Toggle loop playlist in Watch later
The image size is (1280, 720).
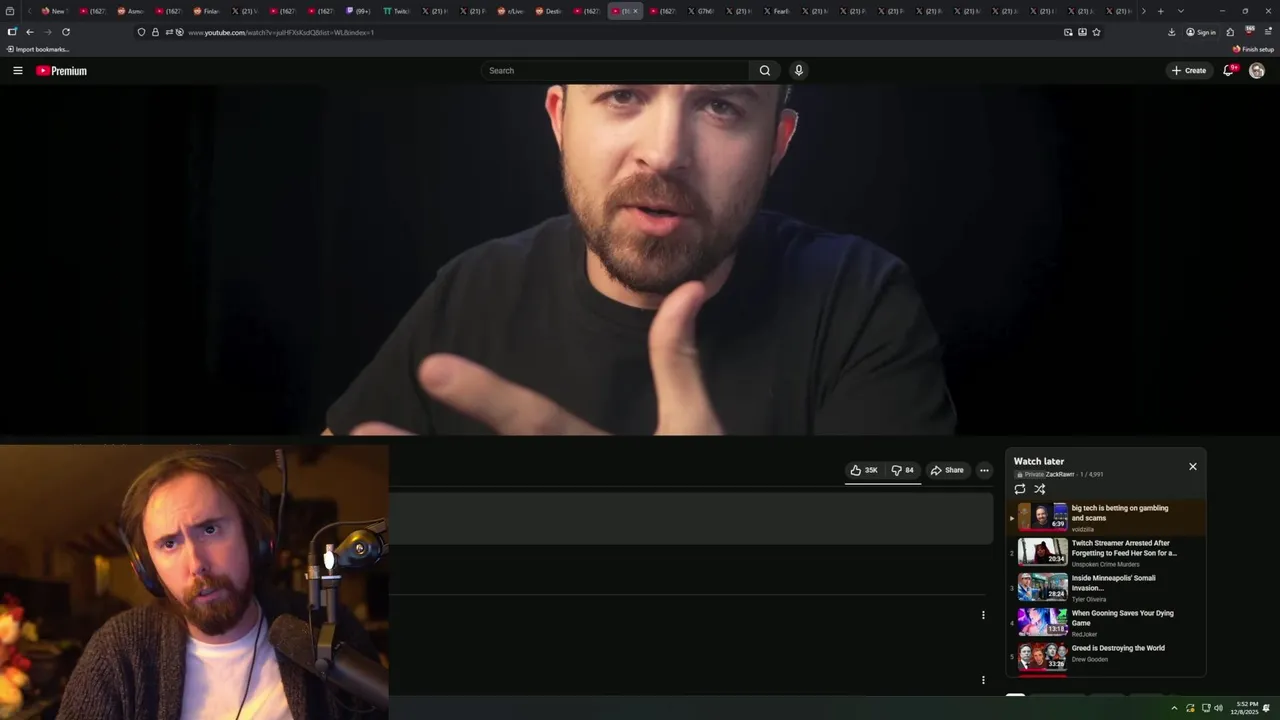coord(1020,489)
